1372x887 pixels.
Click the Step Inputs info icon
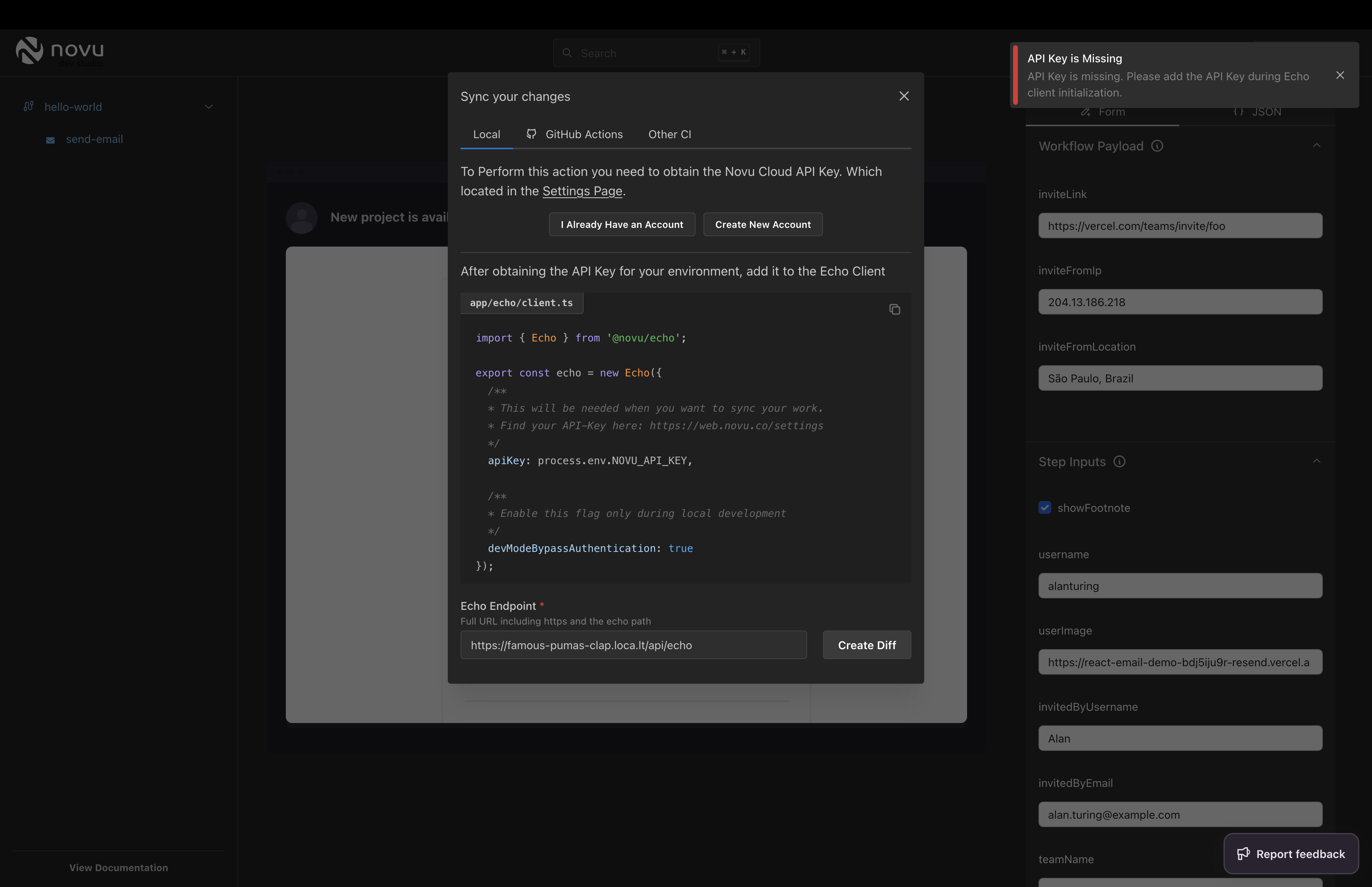[1119, 462]
